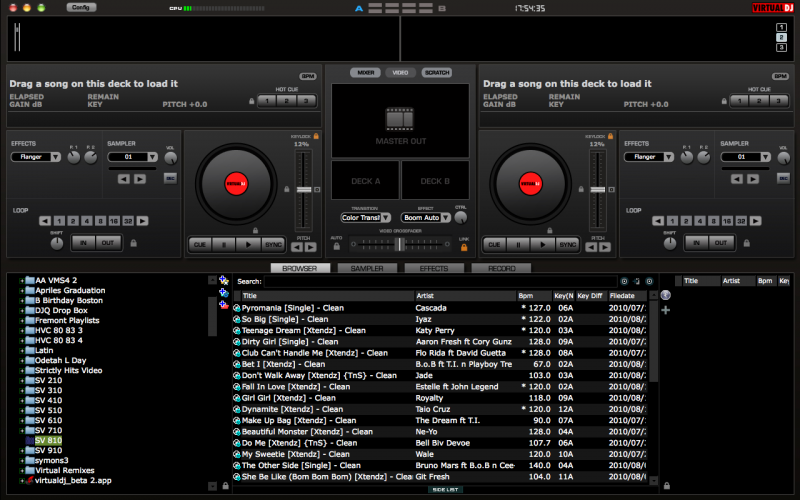Toggle left loop lock icon
The width and height of the screenshot is (800, 500).
(134, 243)
